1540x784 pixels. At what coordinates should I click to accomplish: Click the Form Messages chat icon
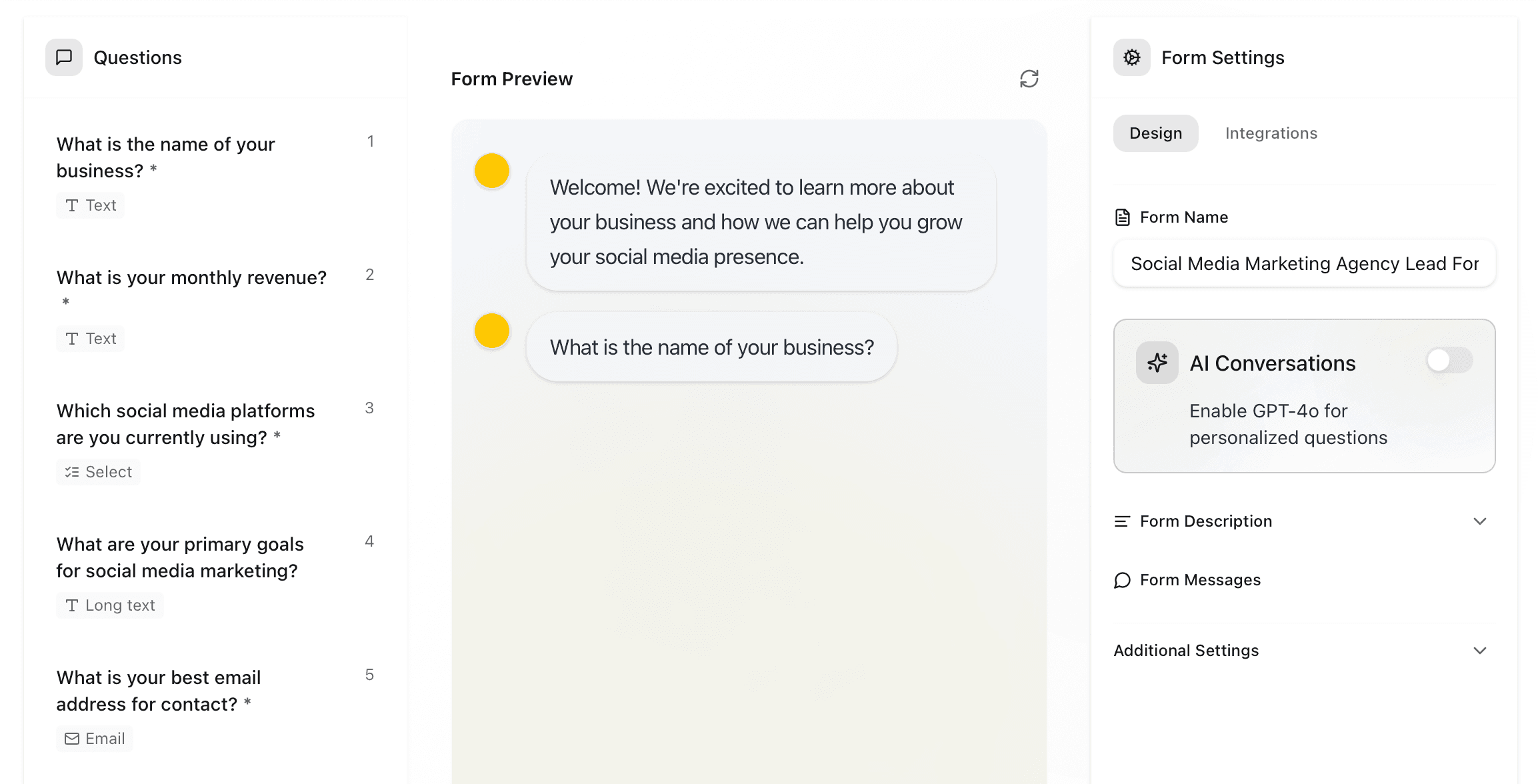pos(1122,580)
